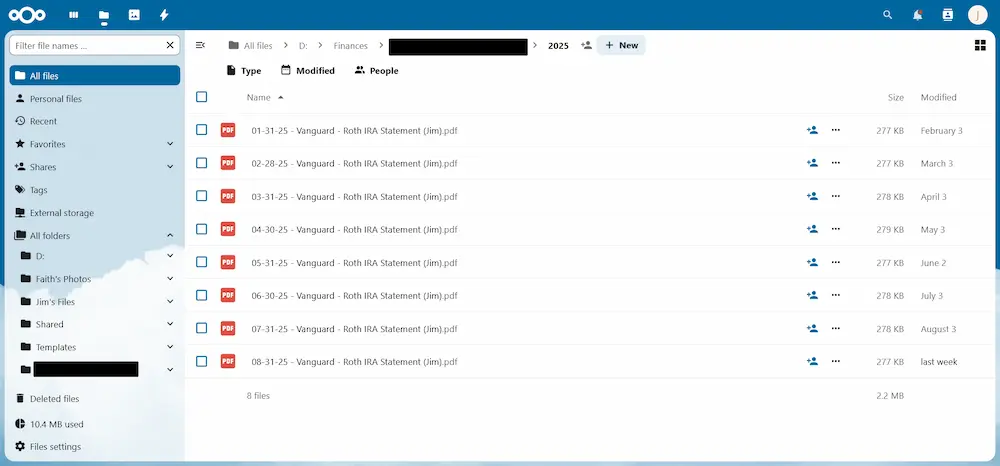
Task: Share the 08-31-25 Vanguard statement
Action: click(x=812, y=361)
